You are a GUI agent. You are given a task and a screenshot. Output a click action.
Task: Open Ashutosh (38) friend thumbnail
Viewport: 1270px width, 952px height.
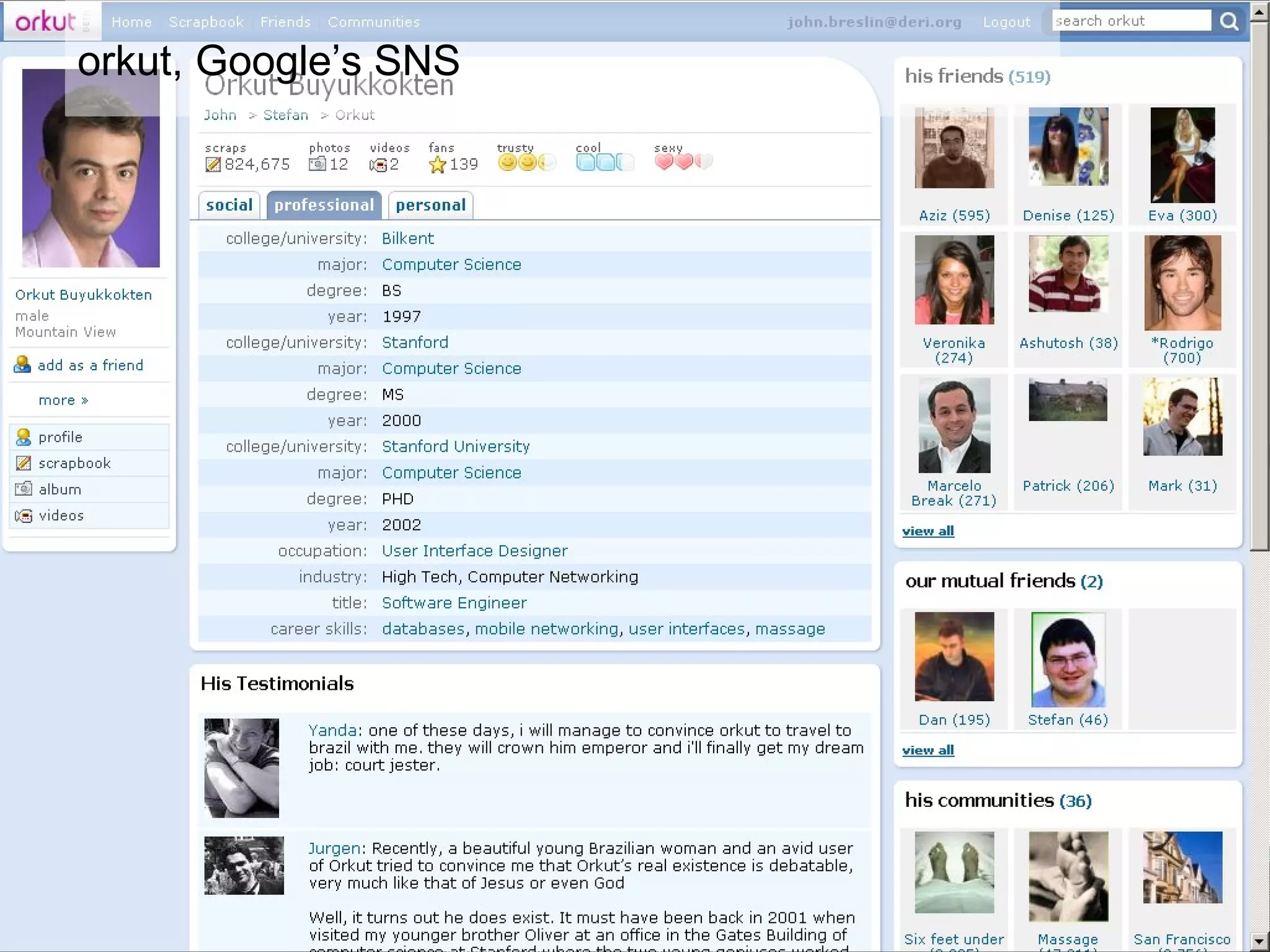(x=1068, y=273)
